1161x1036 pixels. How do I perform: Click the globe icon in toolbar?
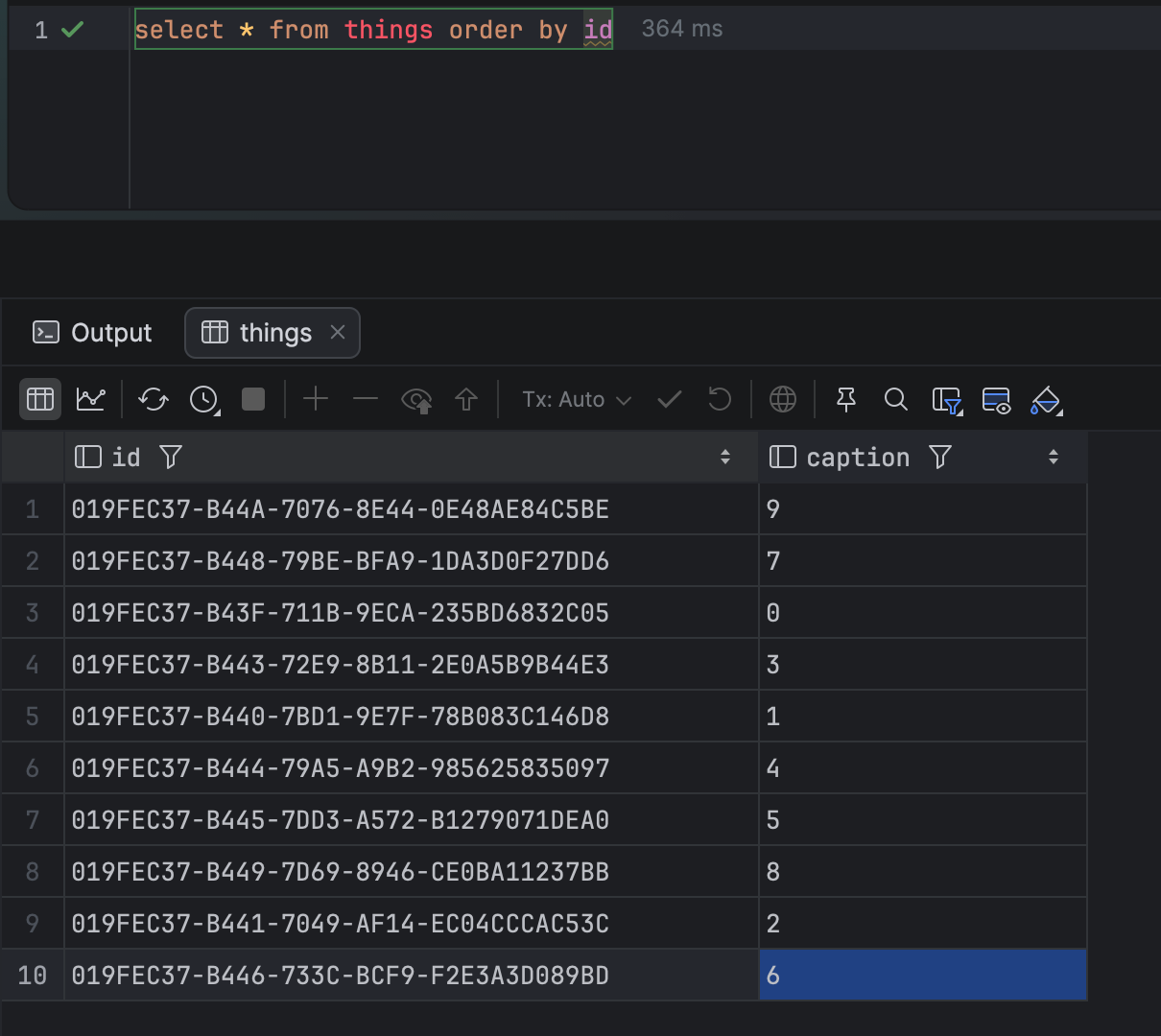[x=783, y=399]
